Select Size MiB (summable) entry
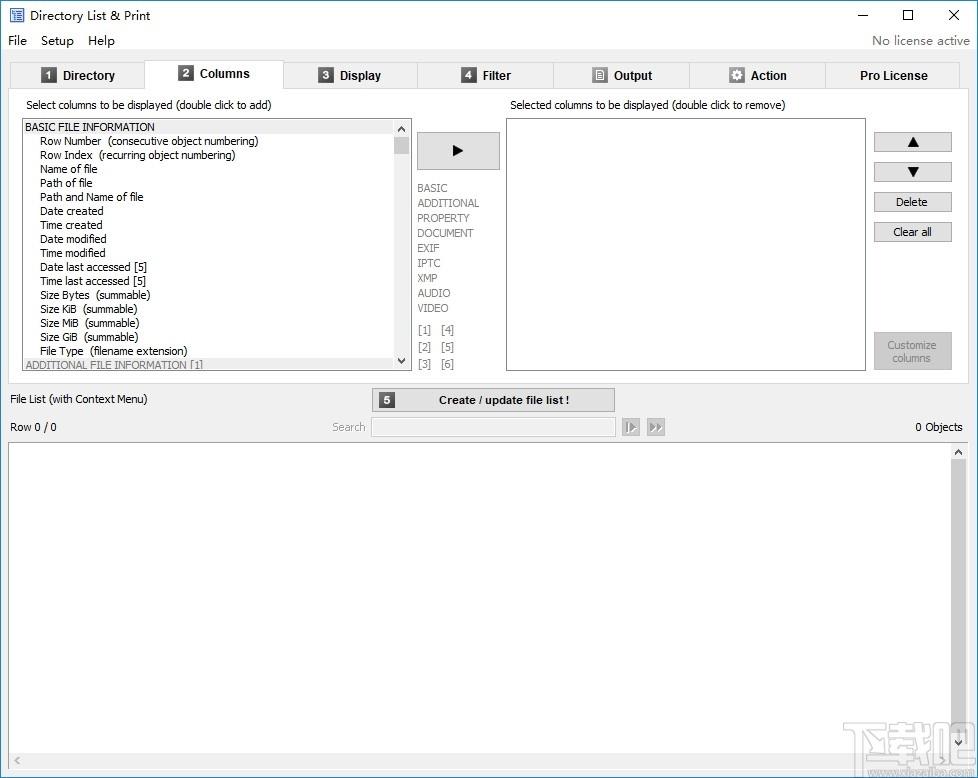This screenshot has height=778, width=978. coord(208,323)
